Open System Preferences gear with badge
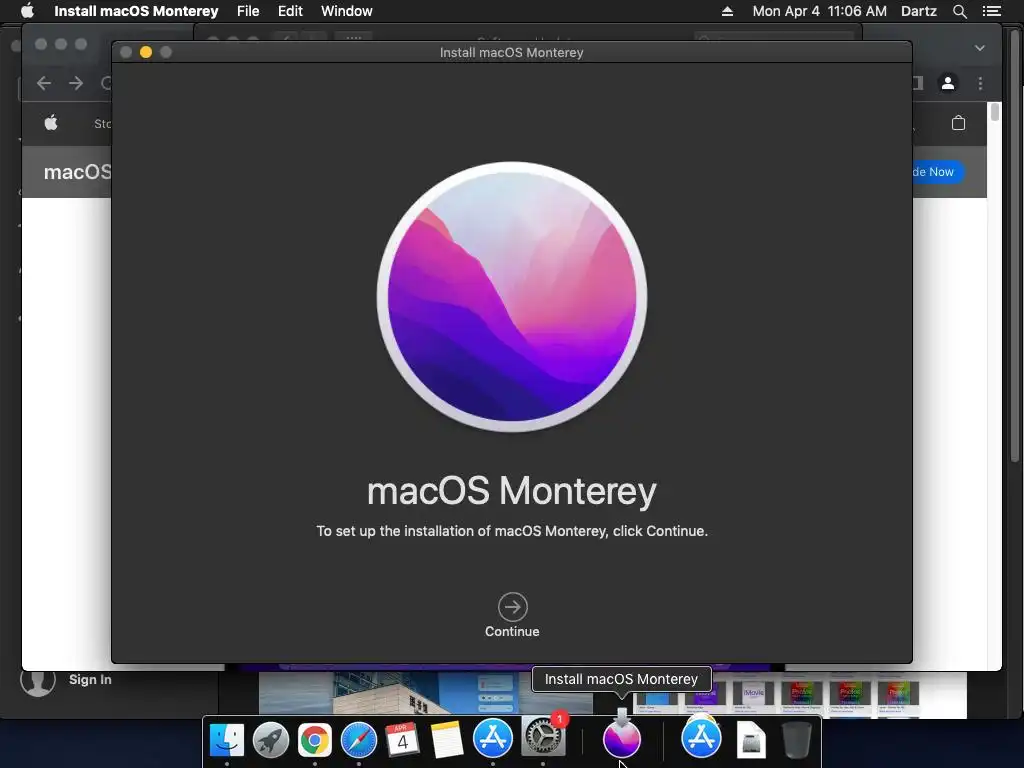Image resolution: width=1024 pixels, height=768 pixels. coord(542,738)
